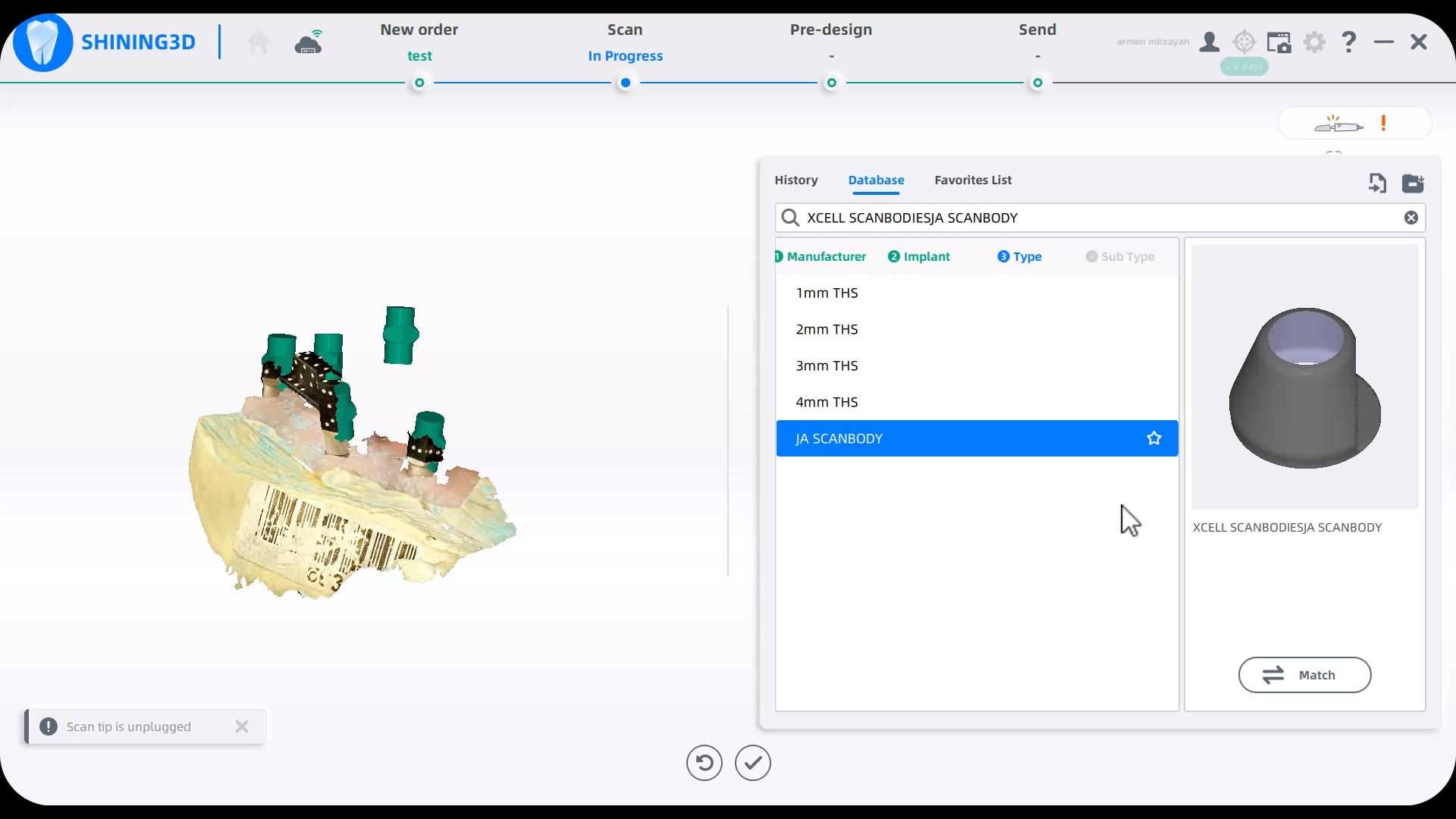
Task: Open the screen capture window icon
Action: (1279, 42)
